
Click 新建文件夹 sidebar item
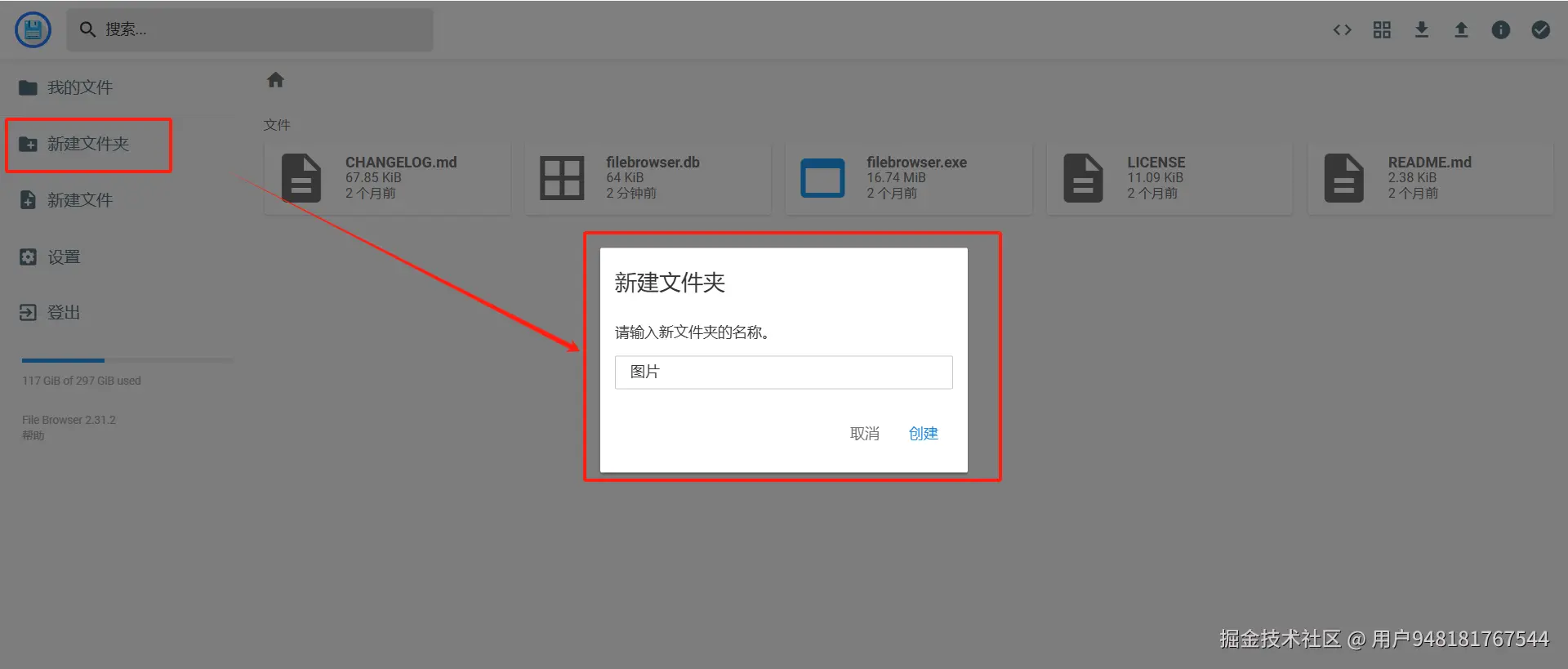pos(88,145)
